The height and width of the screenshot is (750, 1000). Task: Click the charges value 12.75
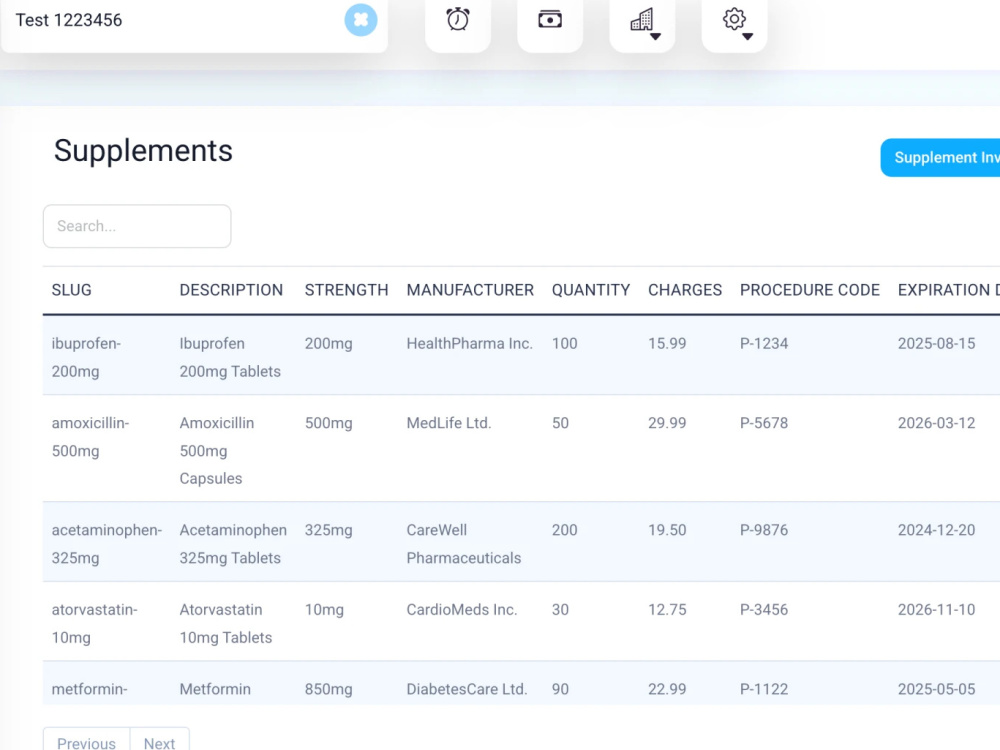667,610
